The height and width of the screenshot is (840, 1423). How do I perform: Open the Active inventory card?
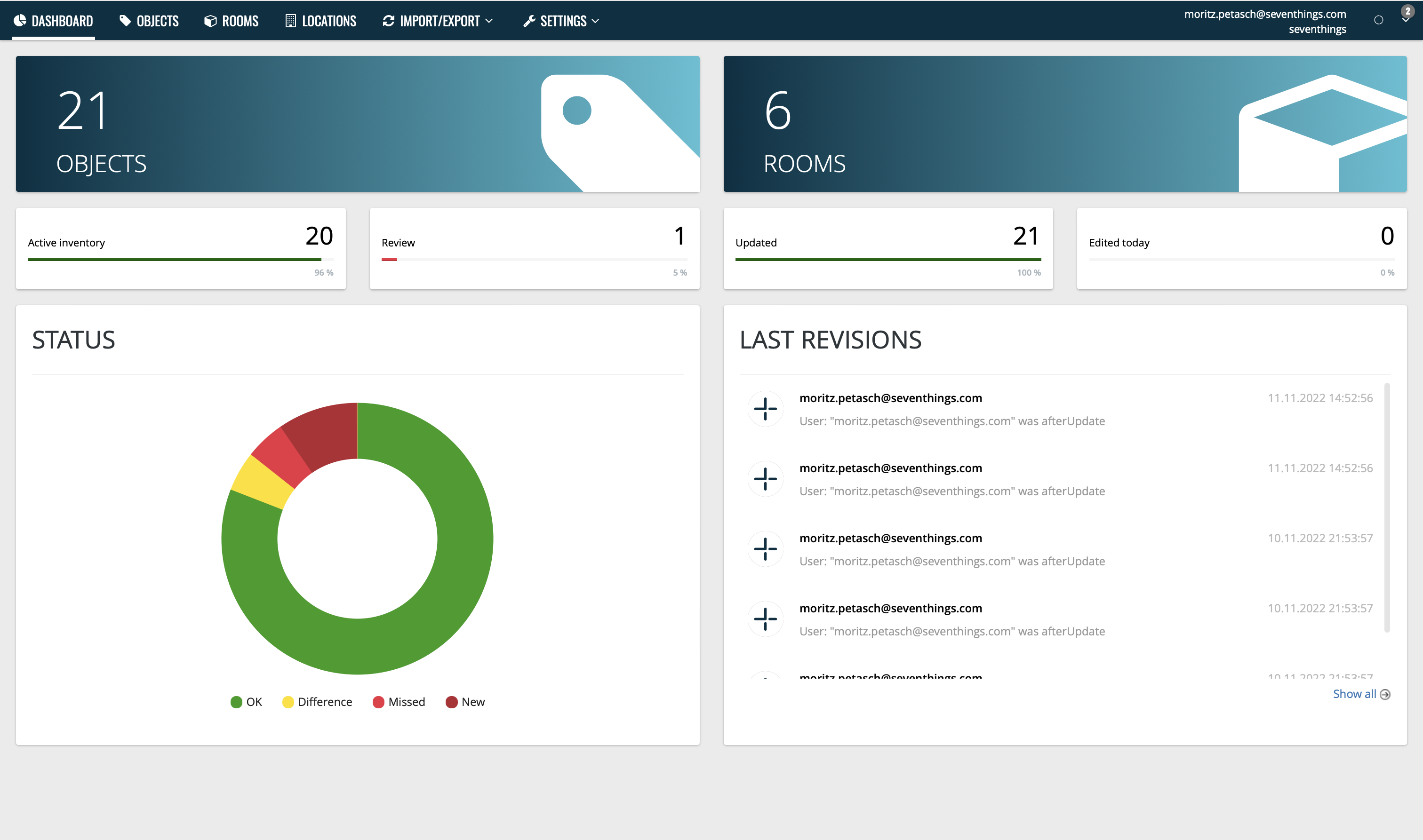click(181, 248)
